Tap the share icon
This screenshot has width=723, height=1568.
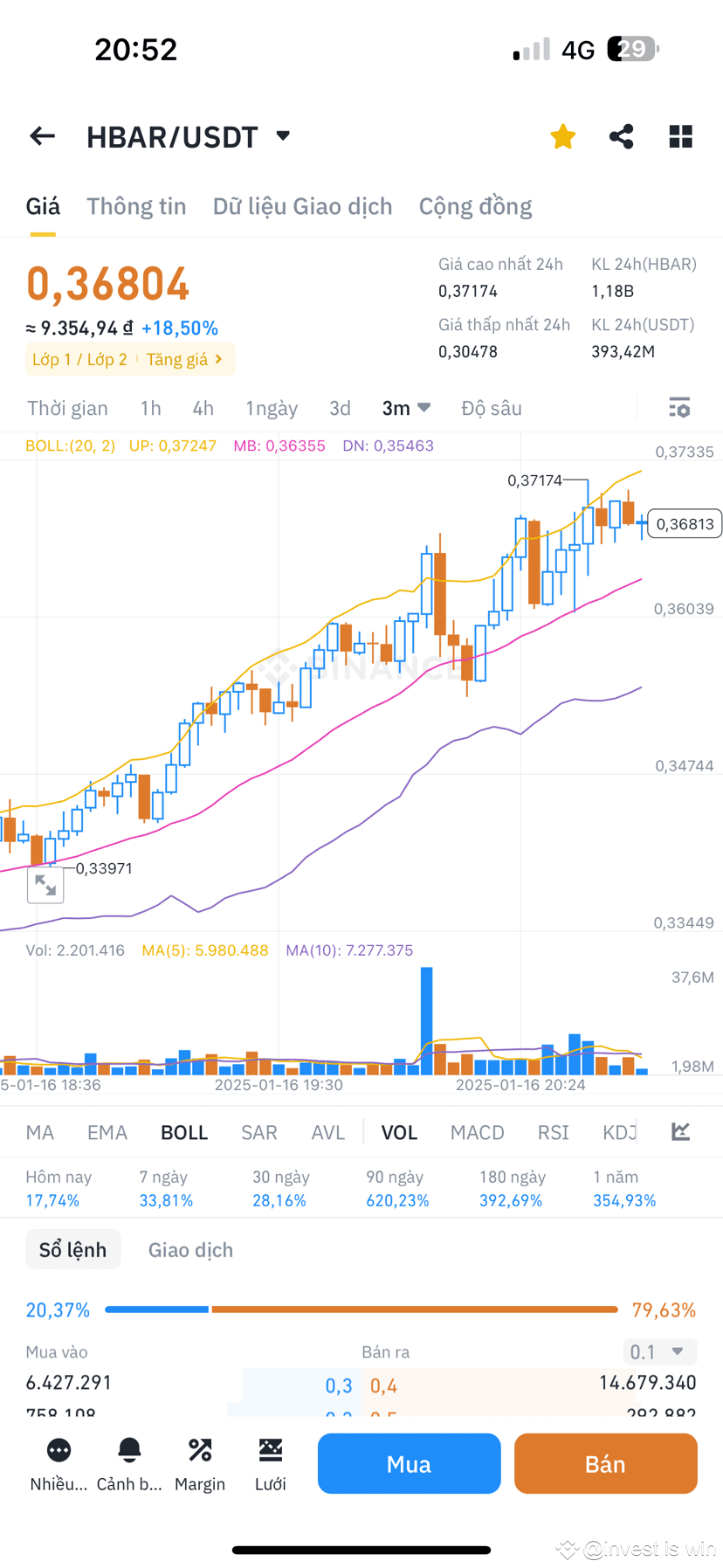[x=621, y=135]
